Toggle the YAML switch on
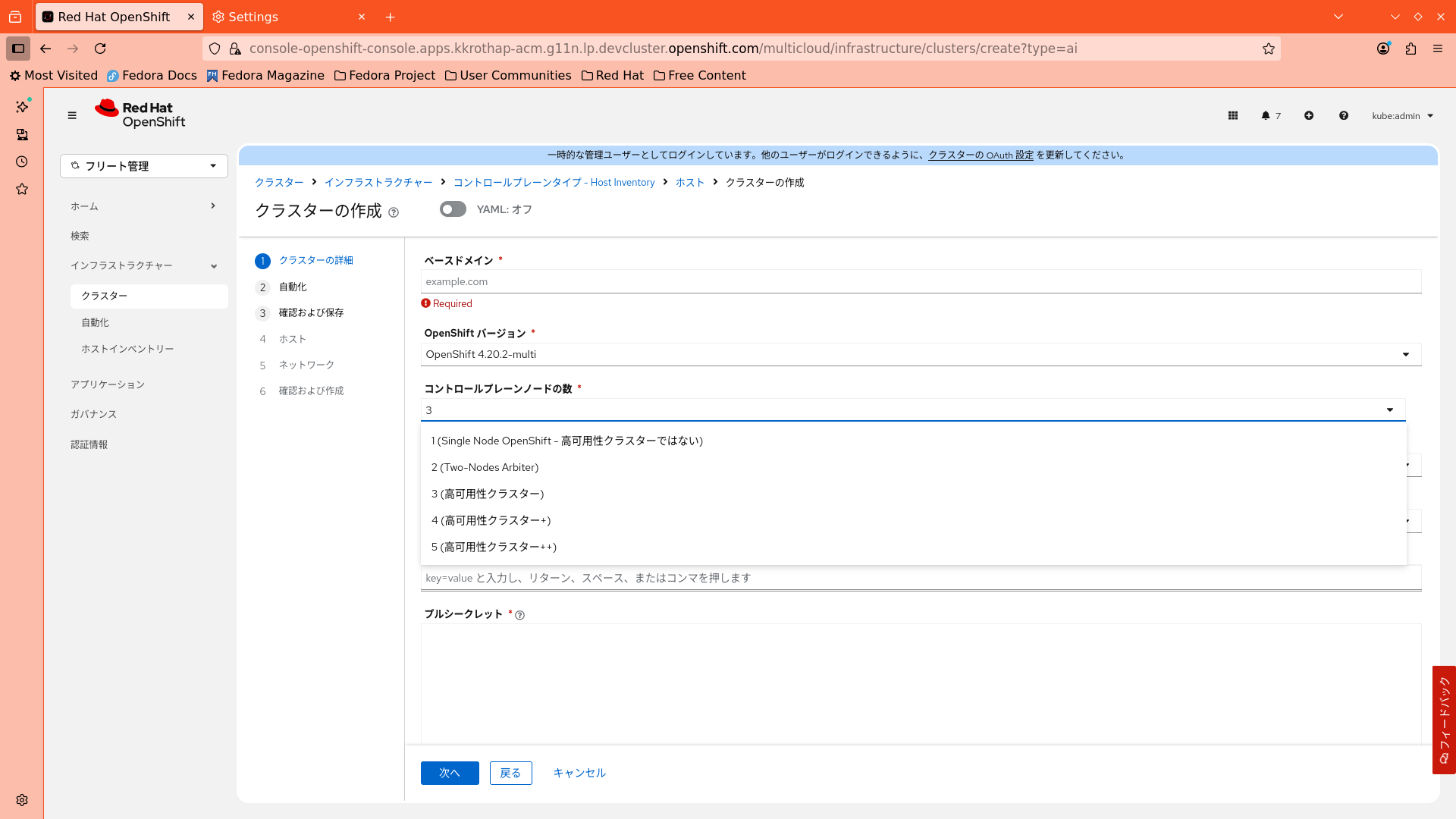1456x819 pixels. [x=453, y=209]
